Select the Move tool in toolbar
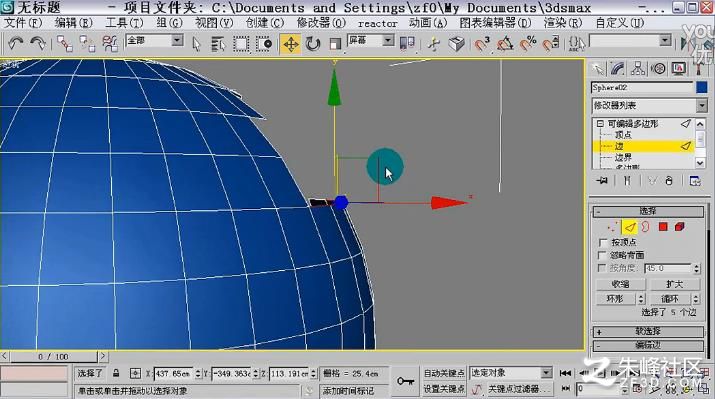This screenshot has width=715, height=399. (290, 44)
